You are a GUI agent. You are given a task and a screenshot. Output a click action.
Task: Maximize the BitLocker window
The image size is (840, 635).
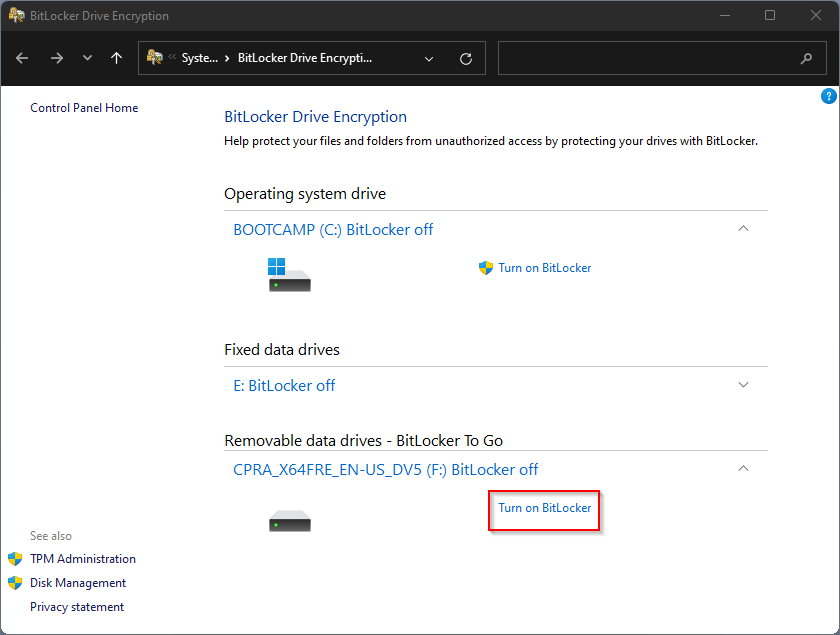[770, 16]
